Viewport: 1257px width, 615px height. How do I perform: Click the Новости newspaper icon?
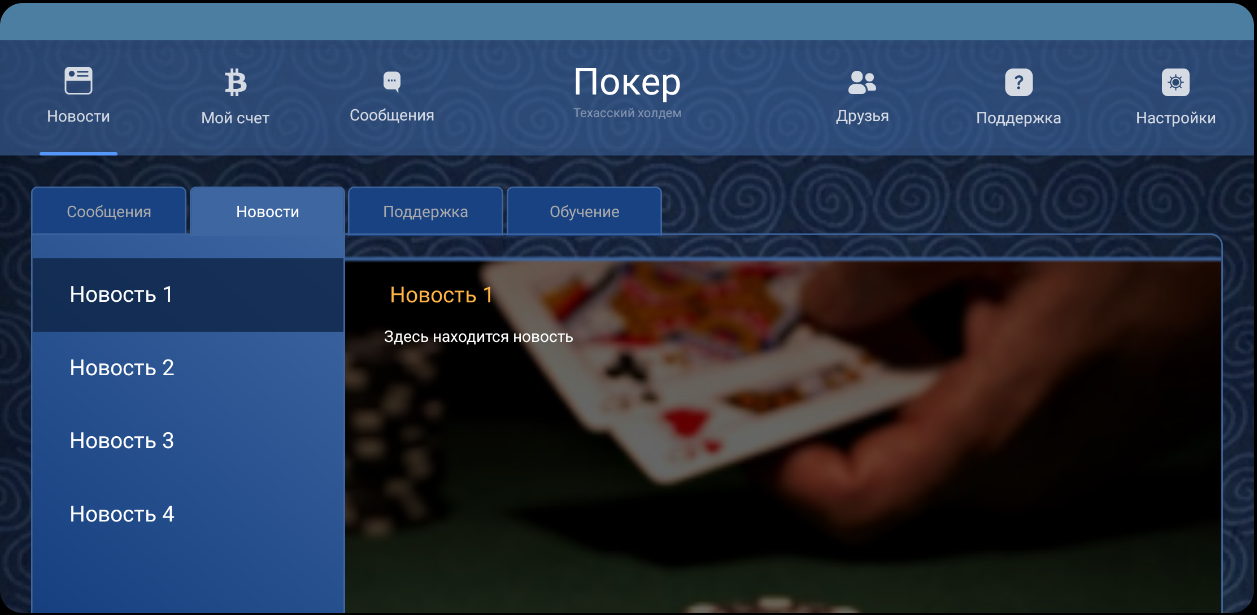78,81
